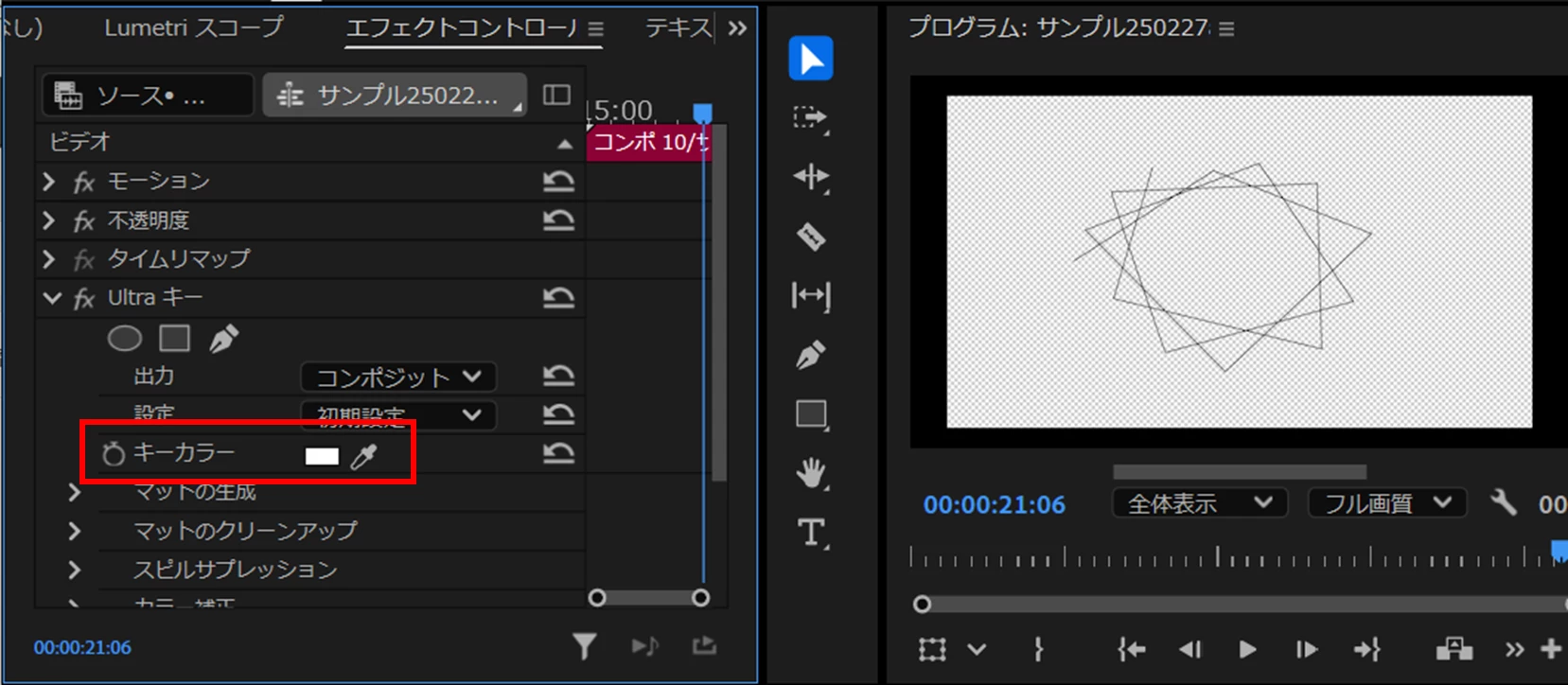The width and height of the screenshot is (1568, 685).
Task: Step back one frame
Action: point(1189,649)
